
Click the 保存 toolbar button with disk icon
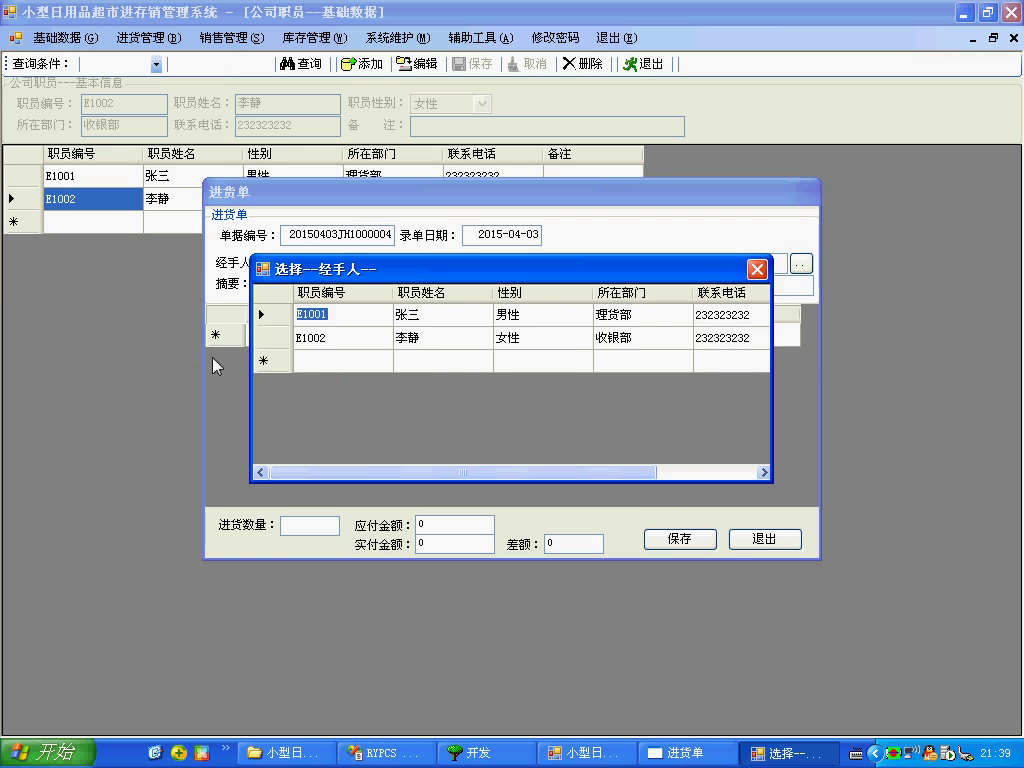[472, 64]
